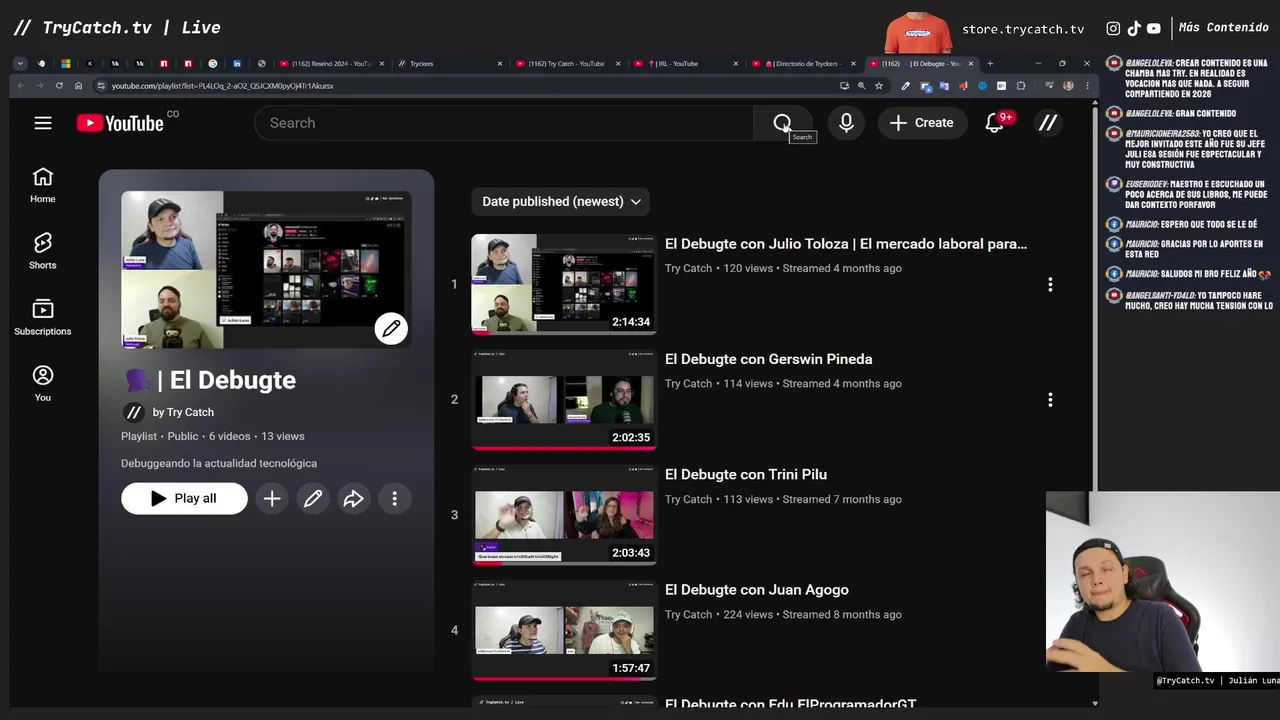Click the YouTube logo

click(120, 123)
